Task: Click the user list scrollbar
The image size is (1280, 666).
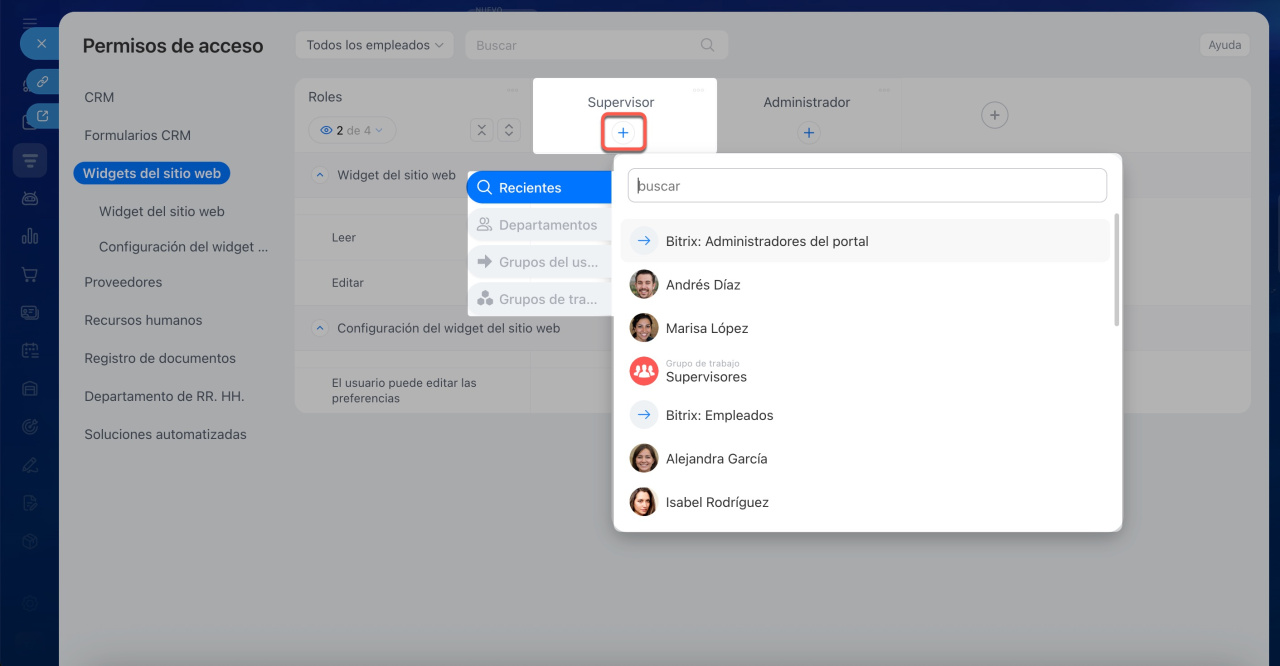Action: pyautogui.click(x=1116, y=270)
